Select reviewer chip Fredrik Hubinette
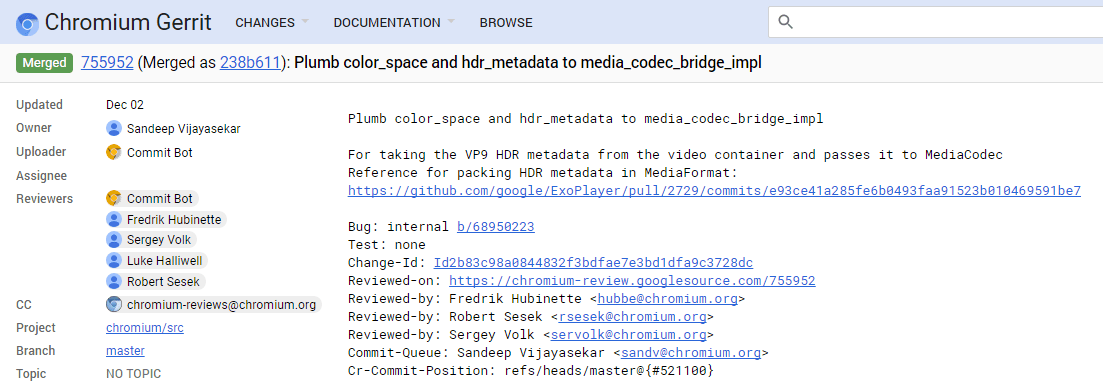Screen dimensions: 1103x390 [x=167, y=220]
